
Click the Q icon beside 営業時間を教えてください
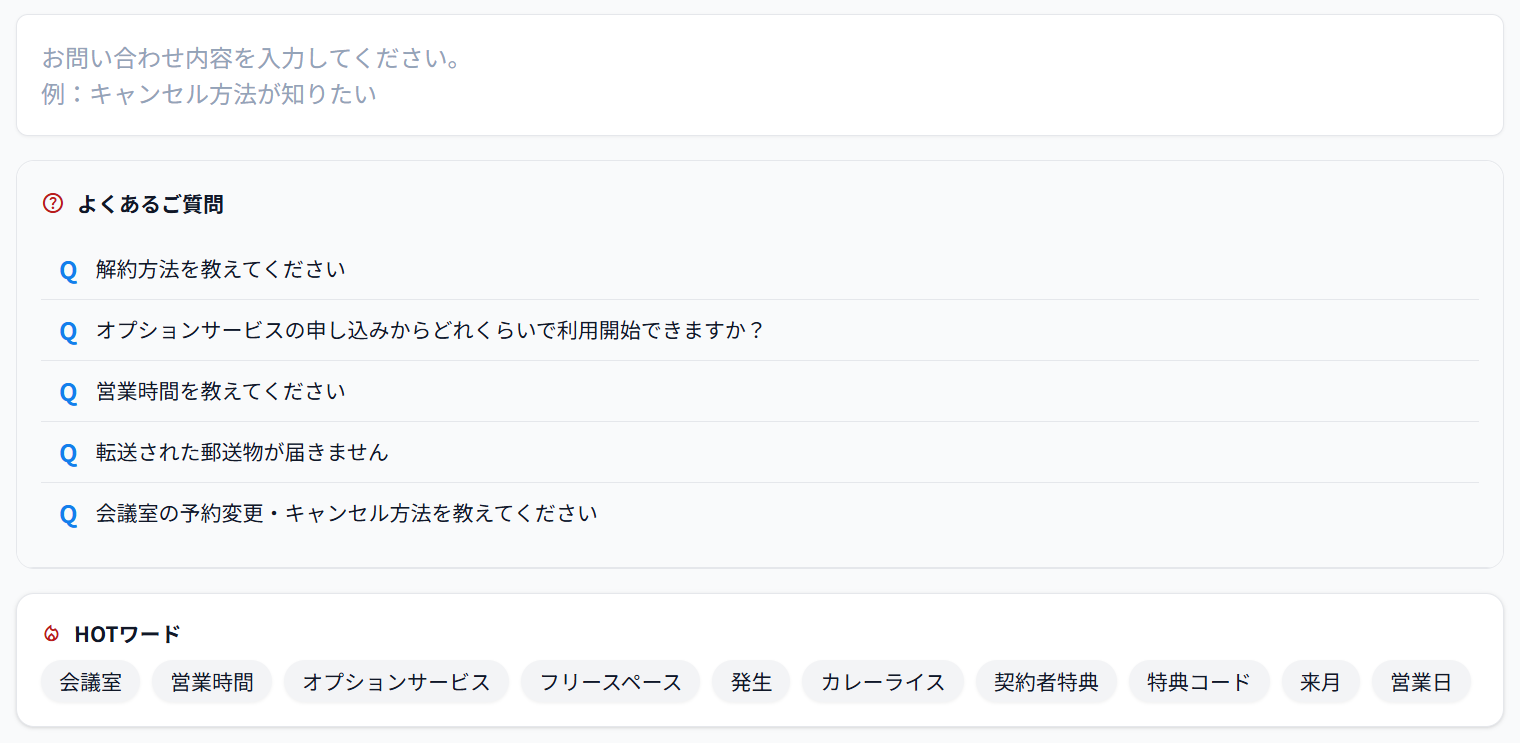click(68, 392)
